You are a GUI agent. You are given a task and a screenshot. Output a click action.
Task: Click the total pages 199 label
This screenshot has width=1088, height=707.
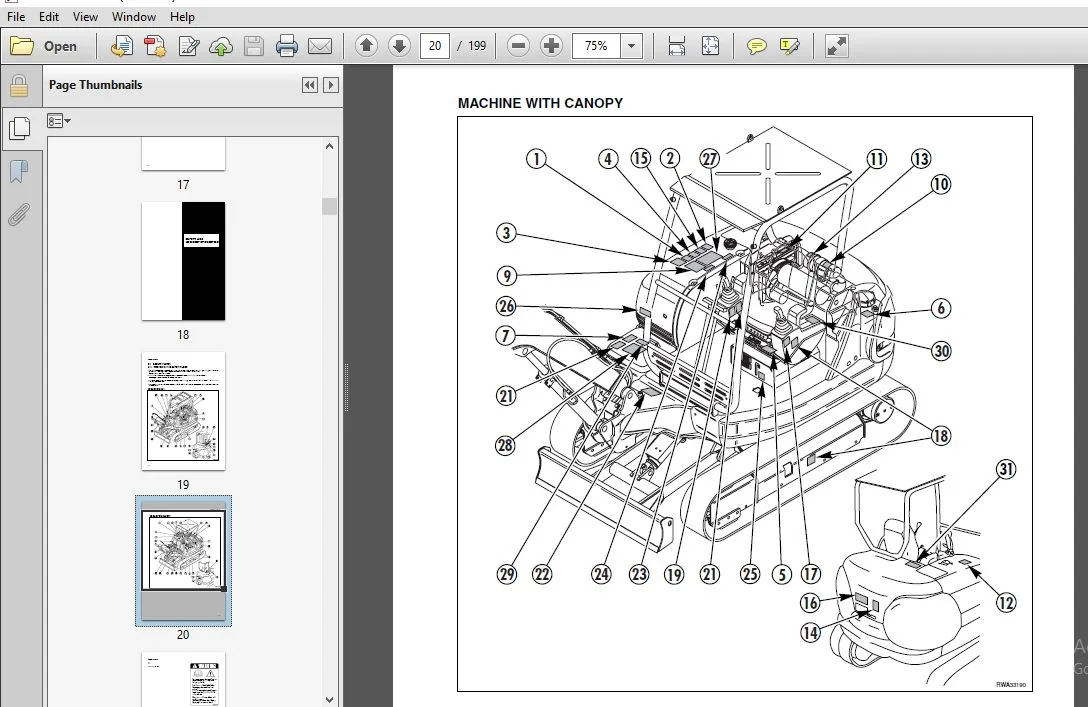pos(477,46)
